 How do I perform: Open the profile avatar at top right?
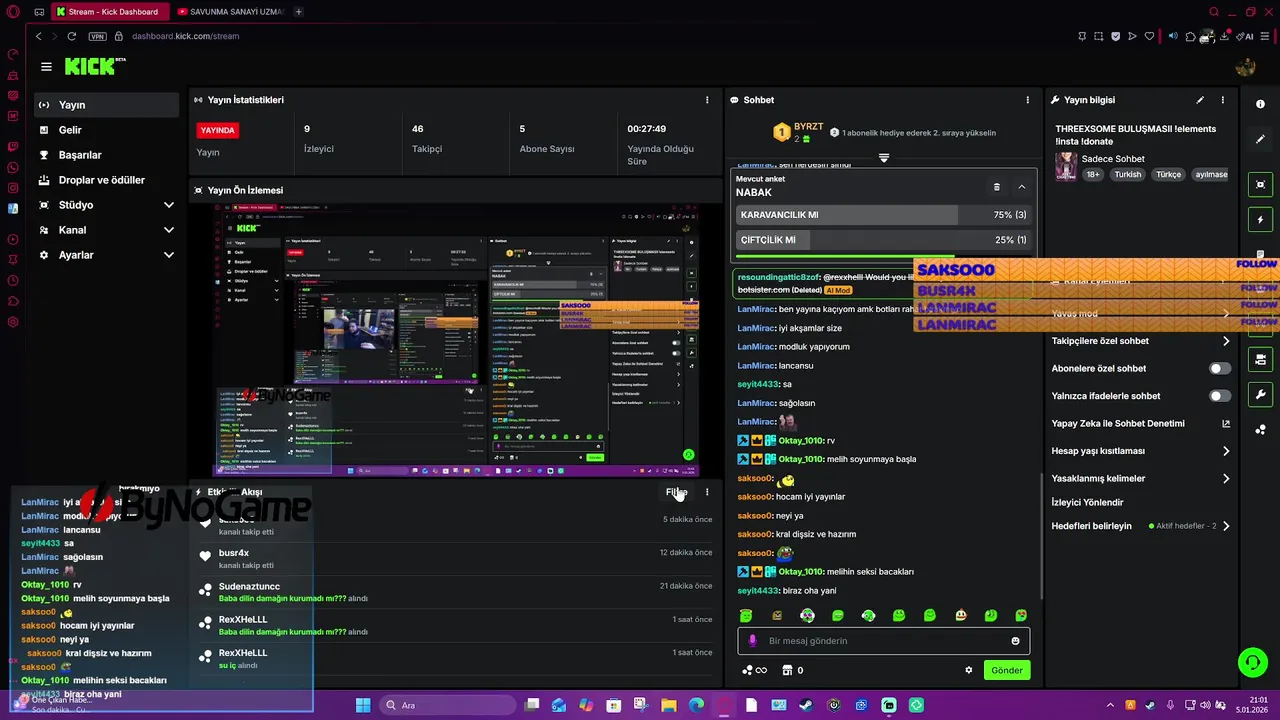click(x=1245, y=67)
